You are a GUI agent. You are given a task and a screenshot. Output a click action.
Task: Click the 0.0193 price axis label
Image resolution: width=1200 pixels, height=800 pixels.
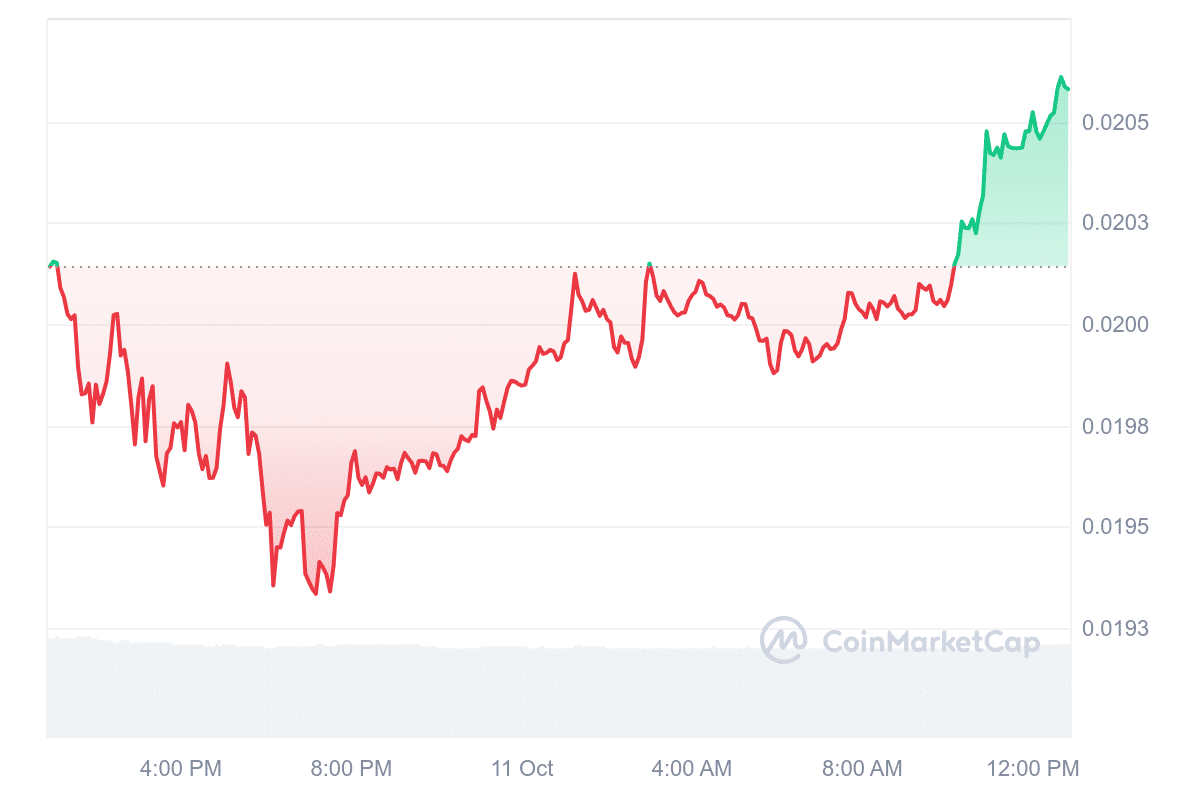[x=1116, y=629]
